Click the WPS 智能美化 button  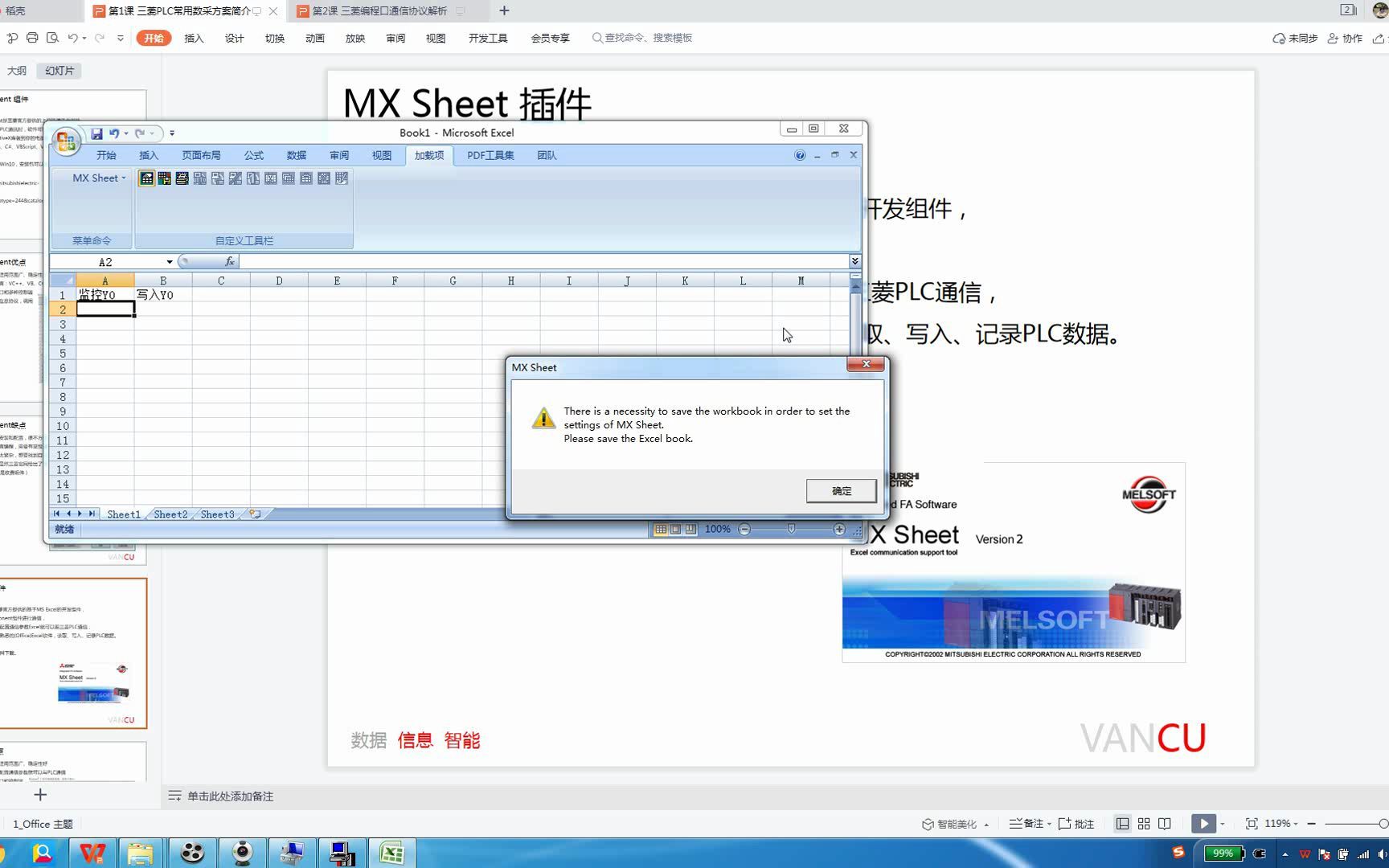click(x=955, y=824)
